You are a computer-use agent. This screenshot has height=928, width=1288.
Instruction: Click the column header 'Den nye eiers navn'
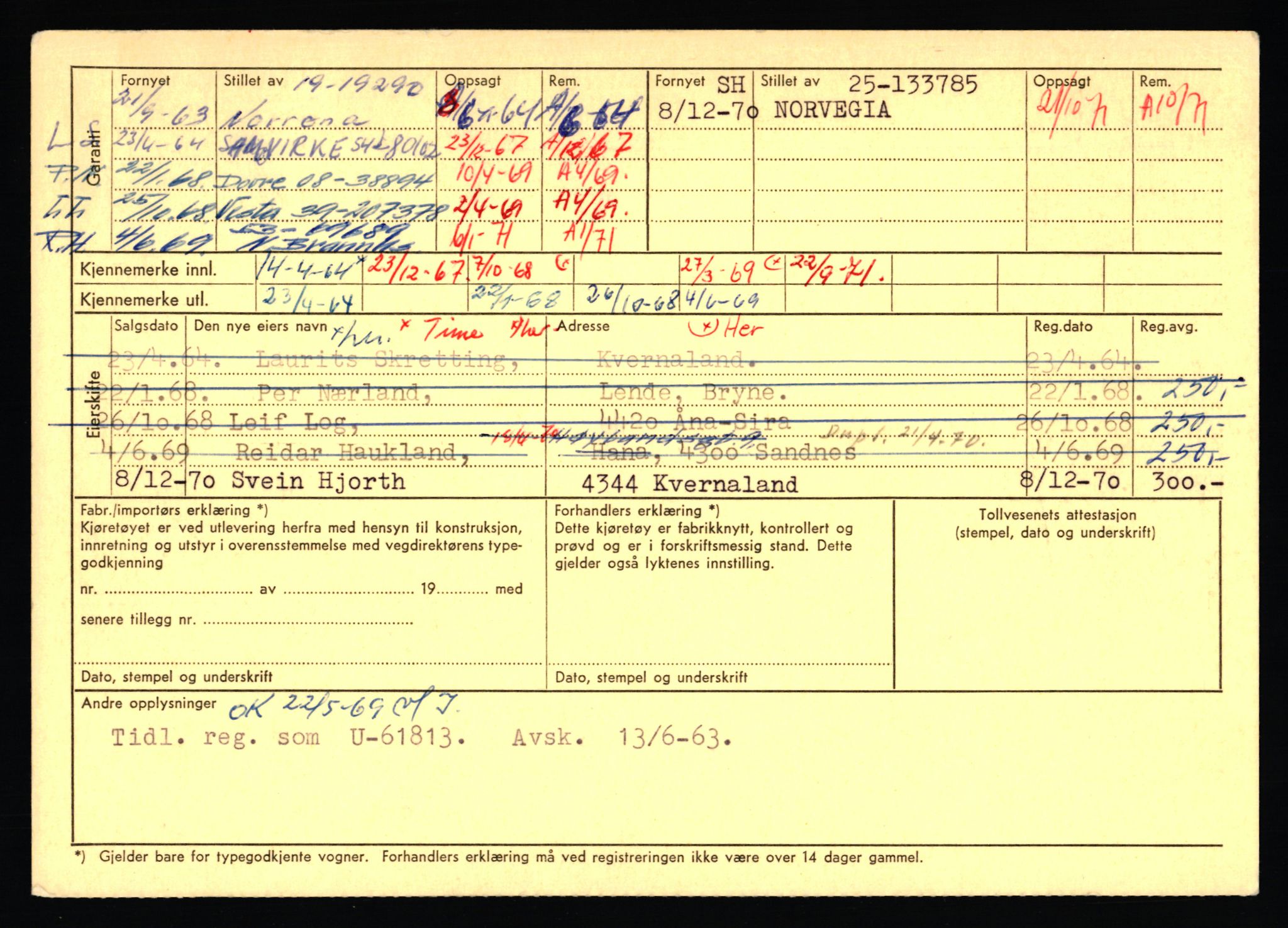(260, 326)
